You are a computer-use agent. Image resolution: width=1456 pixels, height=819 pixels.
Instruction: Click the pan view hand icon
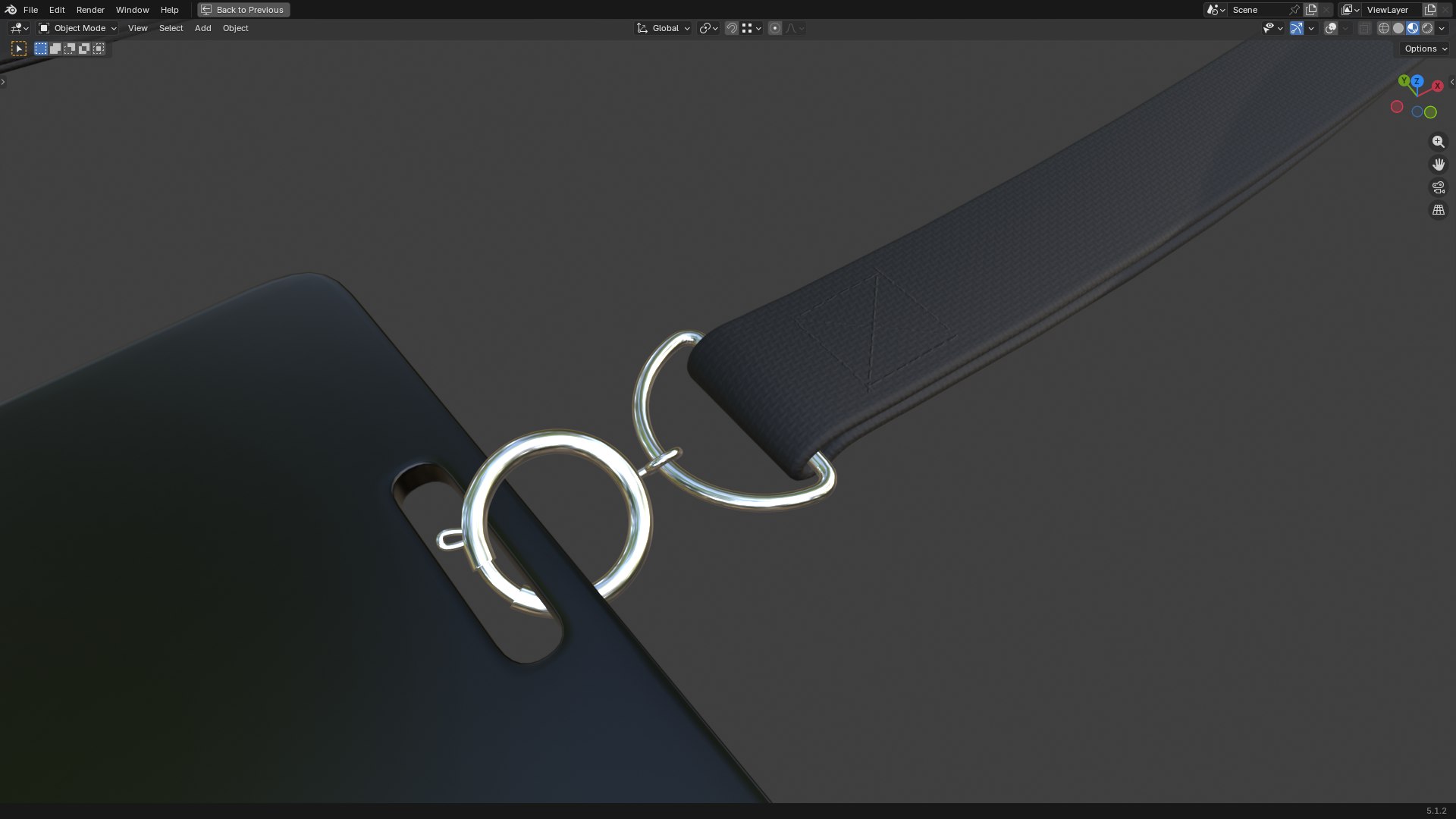(1439, 165)
